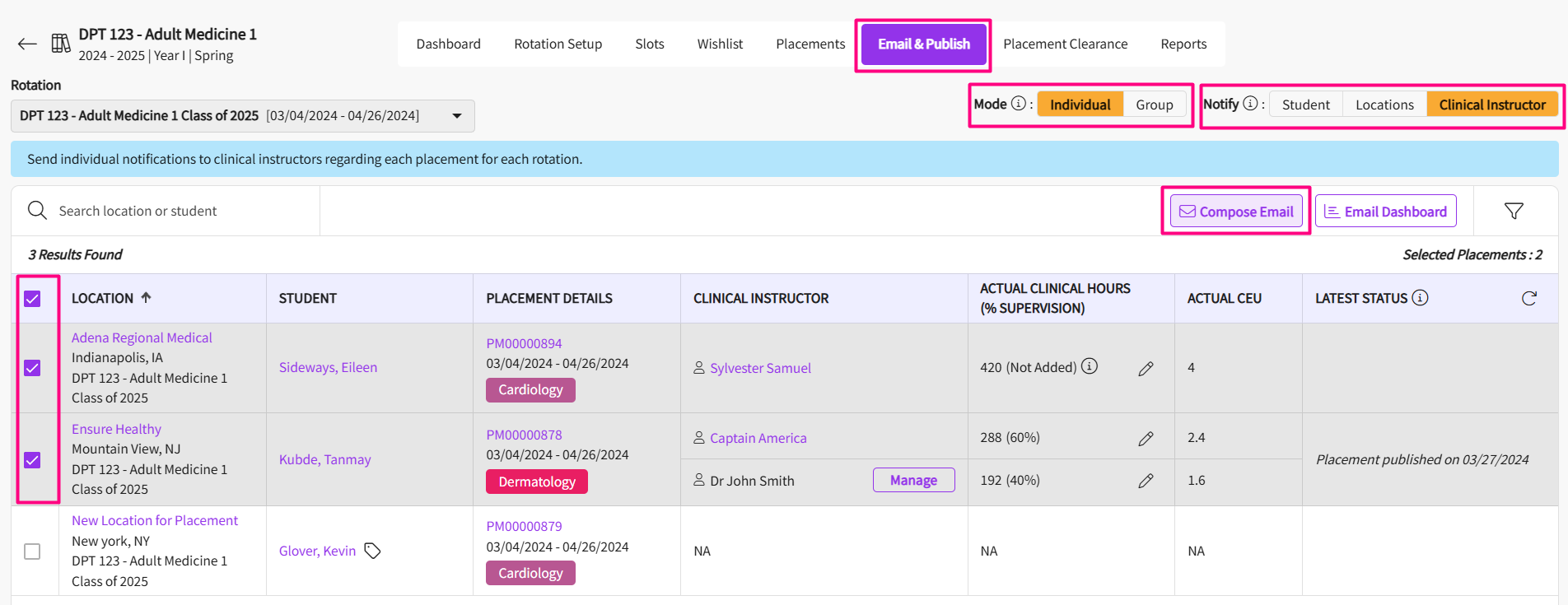Click the filter funnel icon

pyautogui.click(x=1514, y=212)
